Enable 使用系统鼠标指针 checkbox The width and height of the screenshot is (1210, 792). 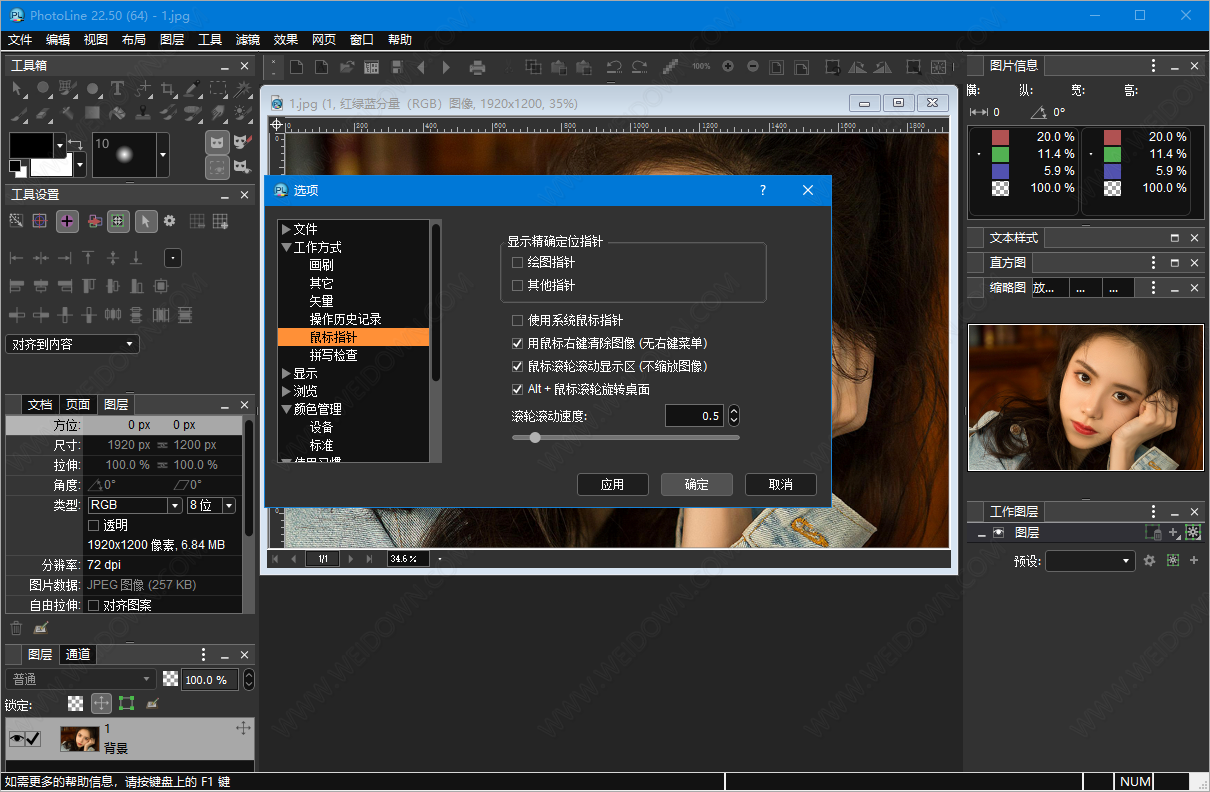517,321
